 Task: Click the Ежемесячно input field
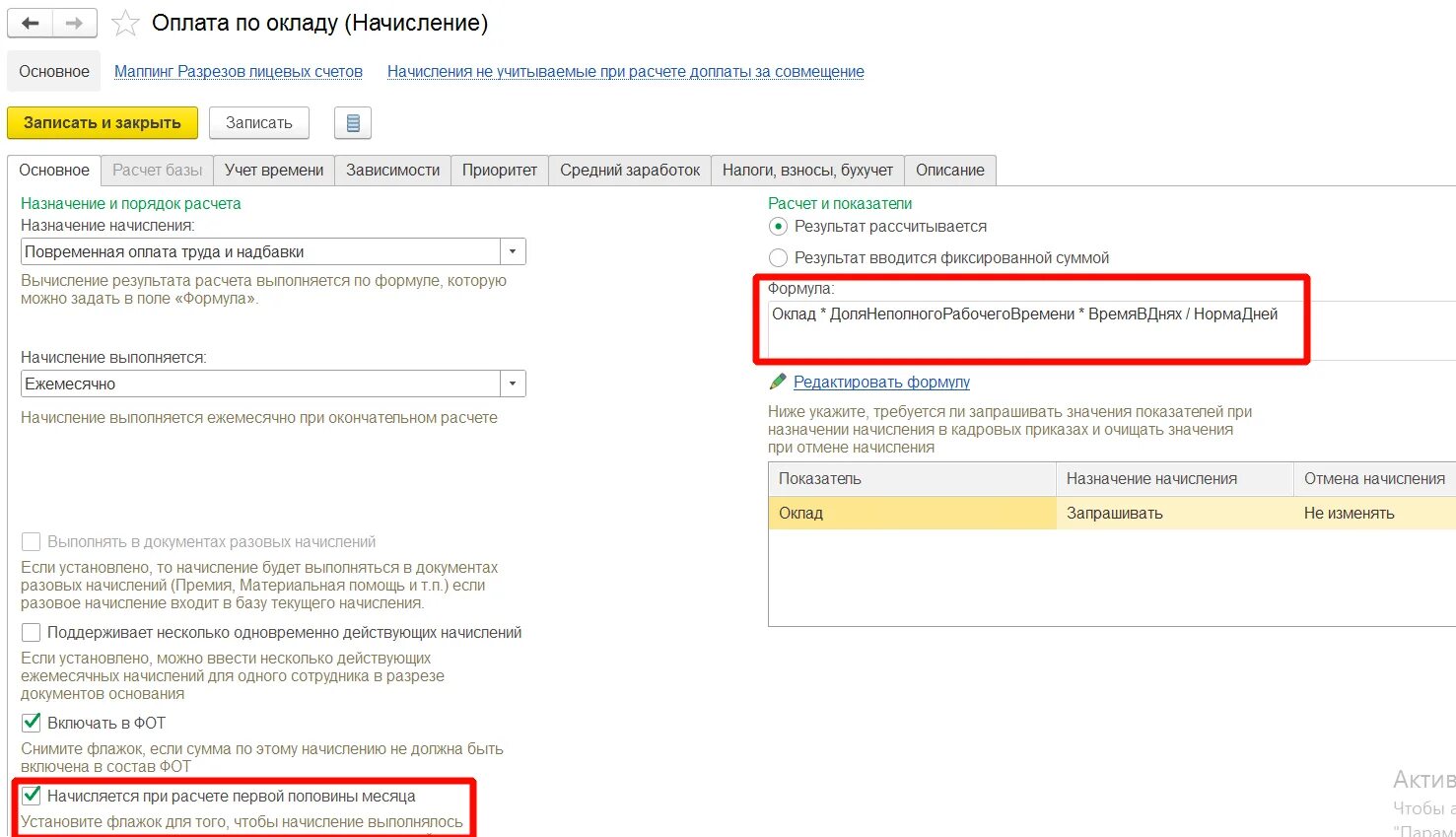pyautogui.click(x=261, y=384)
